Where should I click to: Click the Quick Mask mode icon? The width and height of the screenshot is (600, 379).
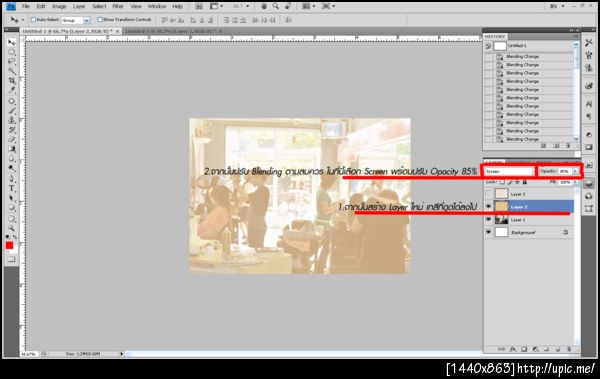11,259
